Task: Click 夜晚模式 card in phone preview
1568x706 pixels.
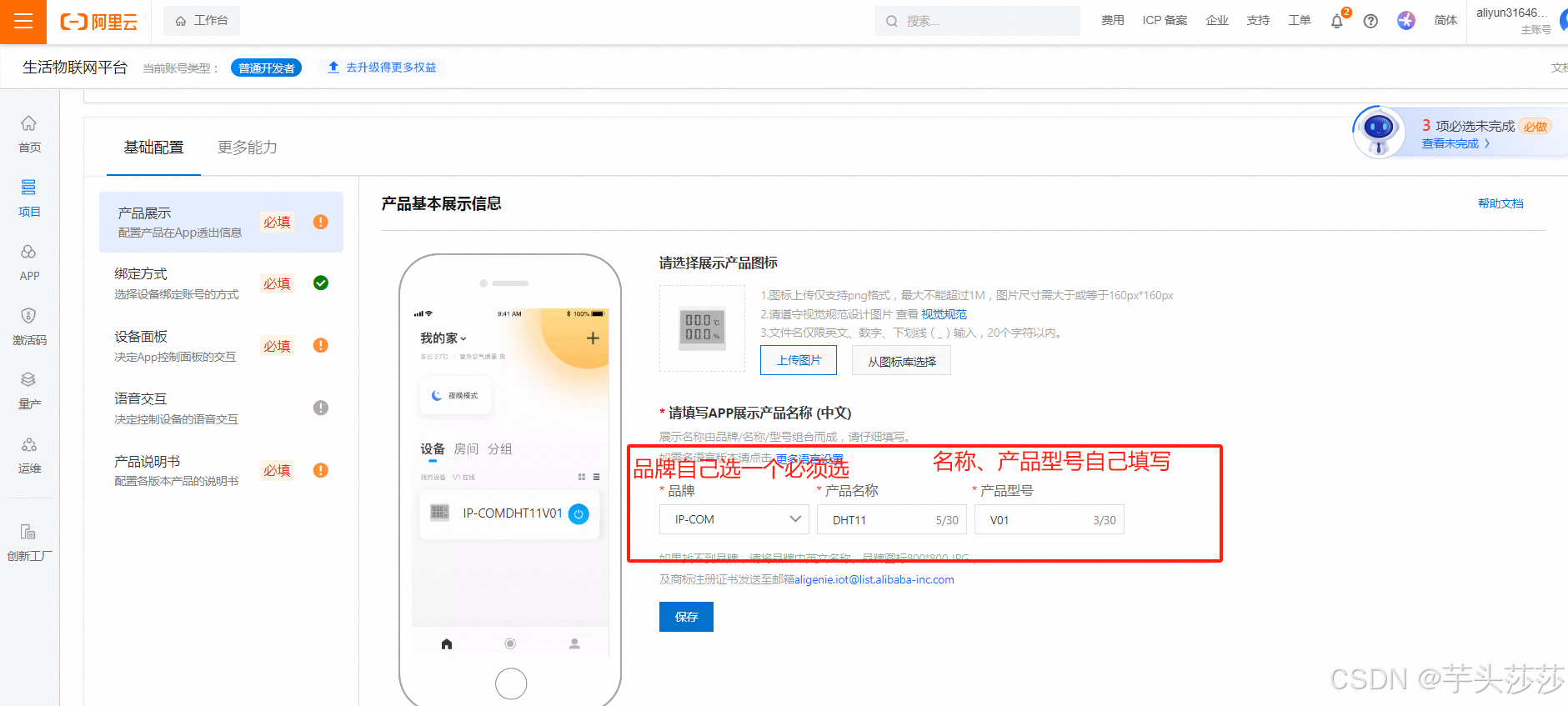Action: (455, 396)
